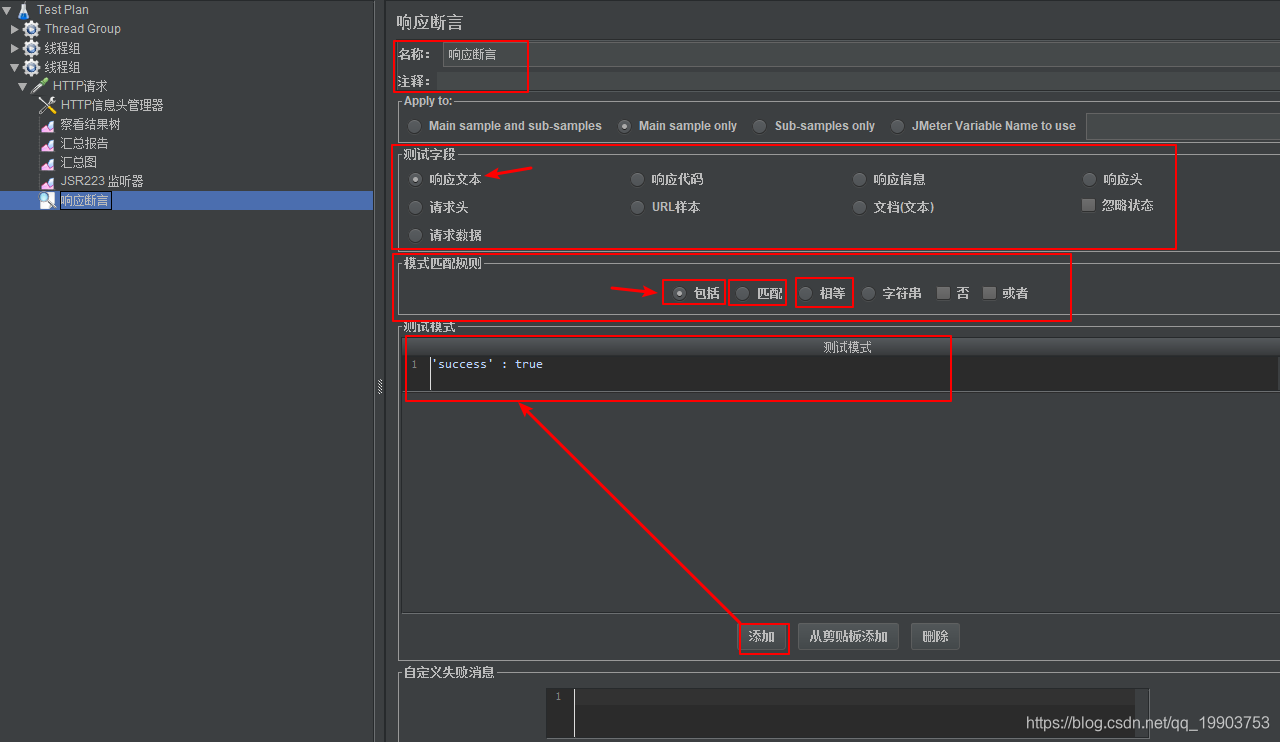Choose JMeter Variable Name to use option
The width and height of the screenshot is (1280, 742).
pos(897,126)
